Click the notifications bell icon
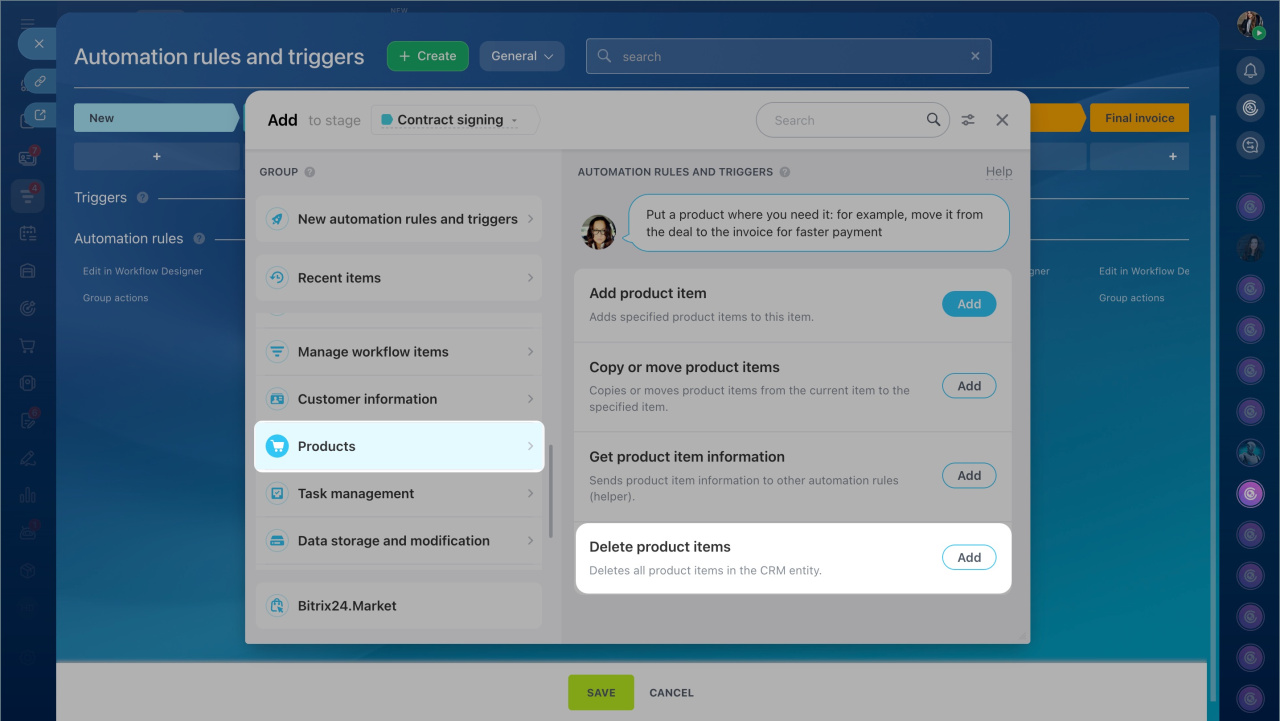Image resolution: width=1280 pixels, height=721 pixels. click(1250, 70)
